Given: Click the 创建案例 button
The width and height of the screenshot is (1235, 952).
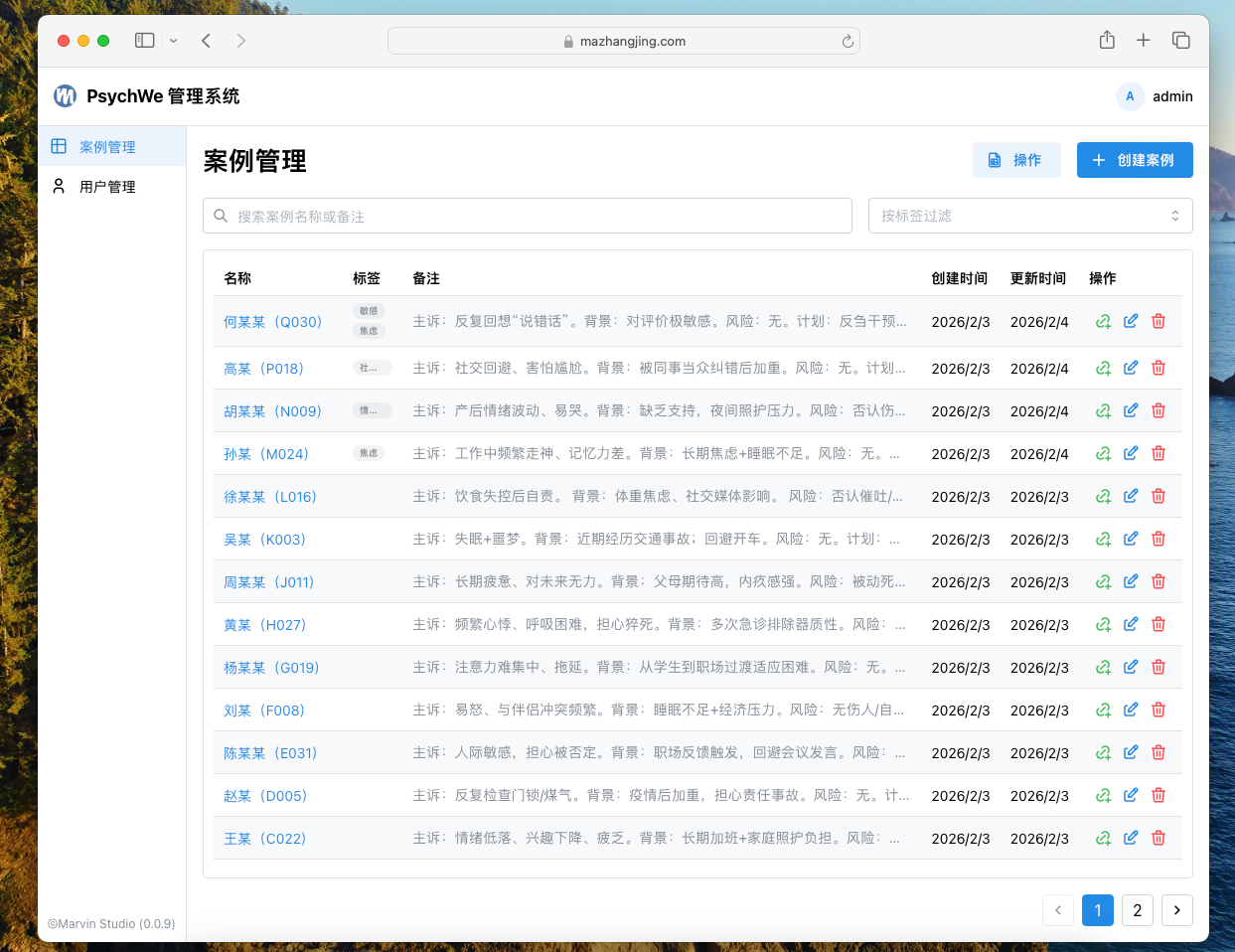Looking at the screenshot, I should point(1135,160).
